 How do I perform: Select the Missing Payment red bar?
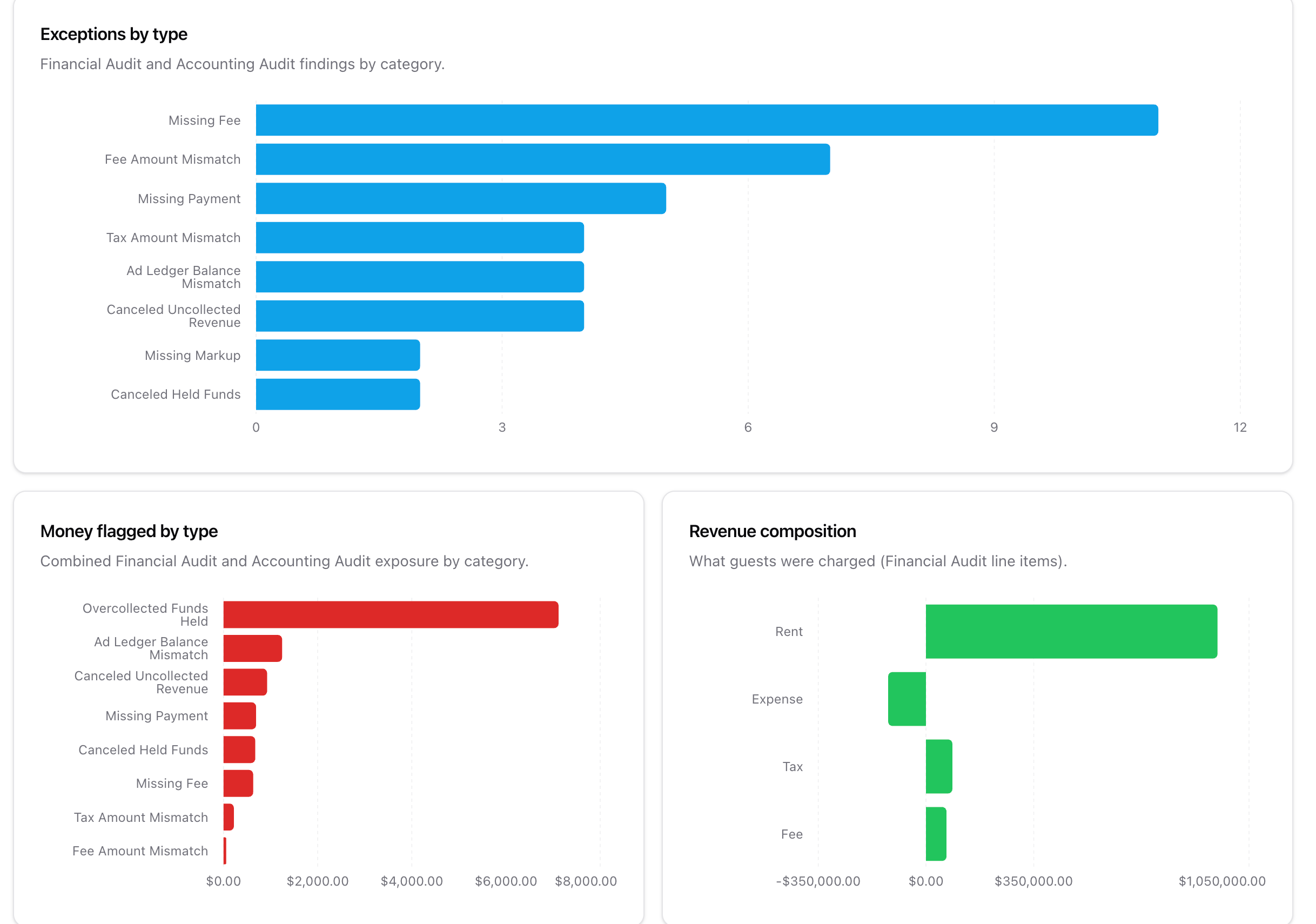(x=239, y=716)
